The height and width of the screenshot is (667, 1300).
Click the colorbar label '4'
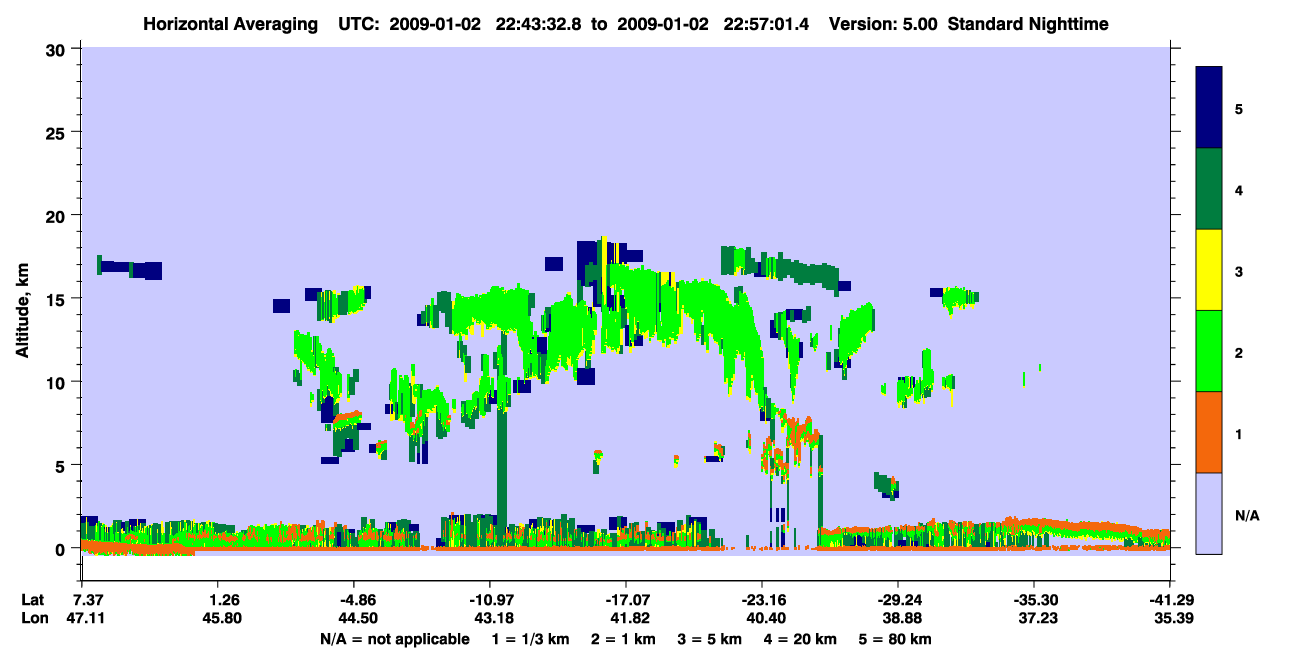click(1239, 189)
